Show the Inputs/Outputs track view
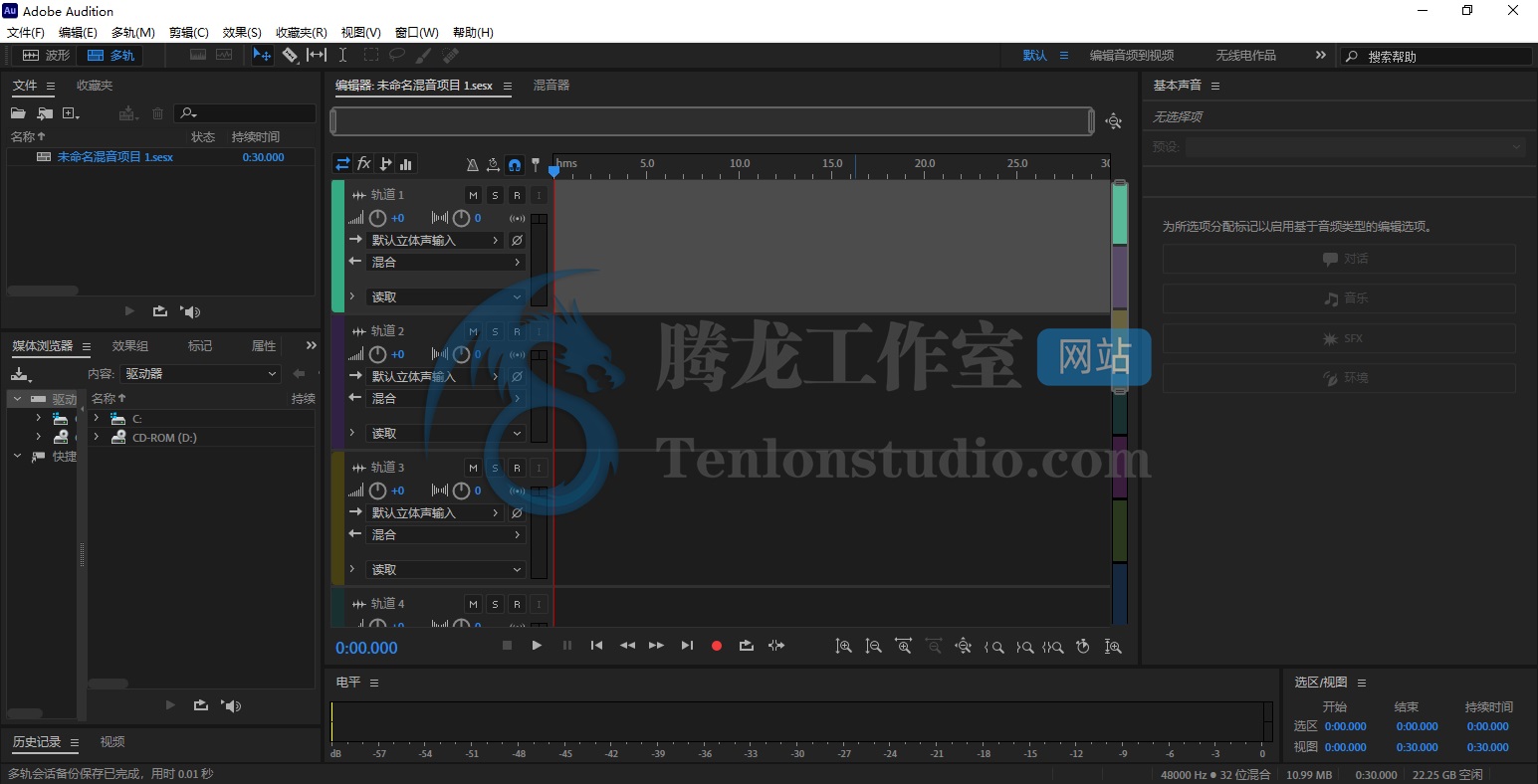 tap(342, 164)
